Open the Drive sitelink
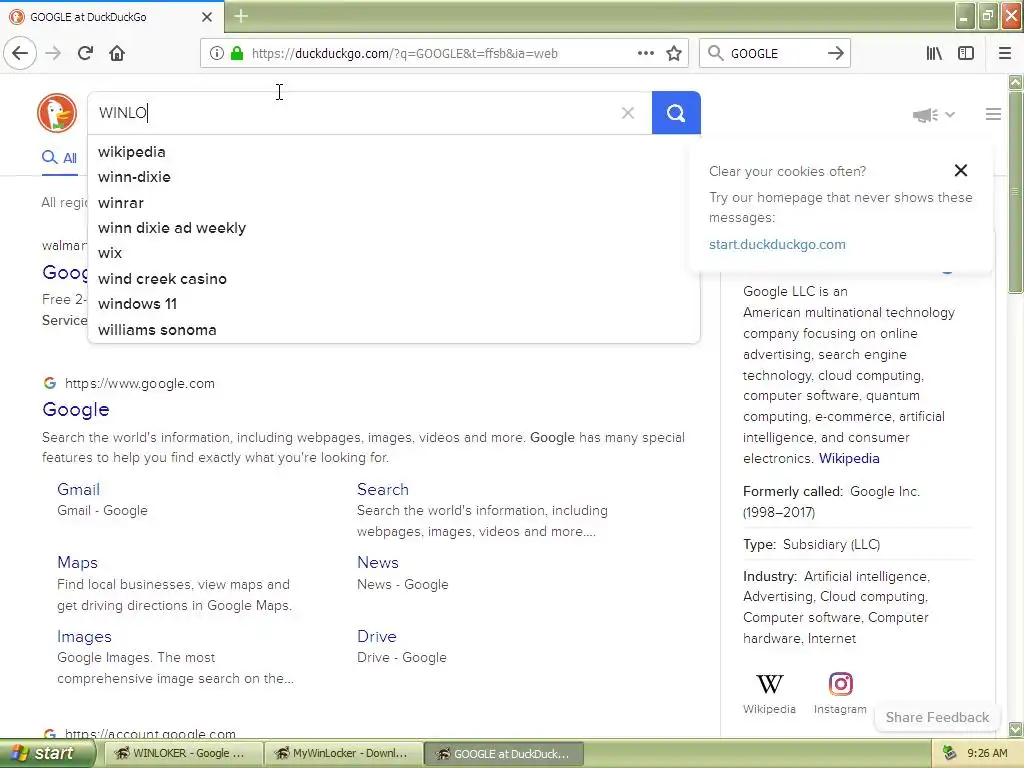Viewport: 1024px width, 768px height. 377,636
